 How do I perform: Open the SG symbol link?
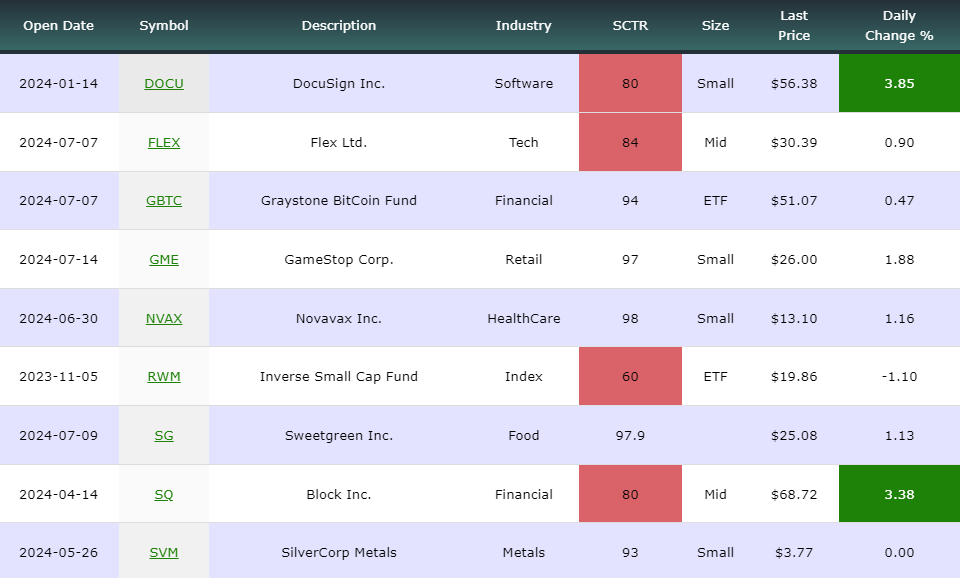(163, 435)
